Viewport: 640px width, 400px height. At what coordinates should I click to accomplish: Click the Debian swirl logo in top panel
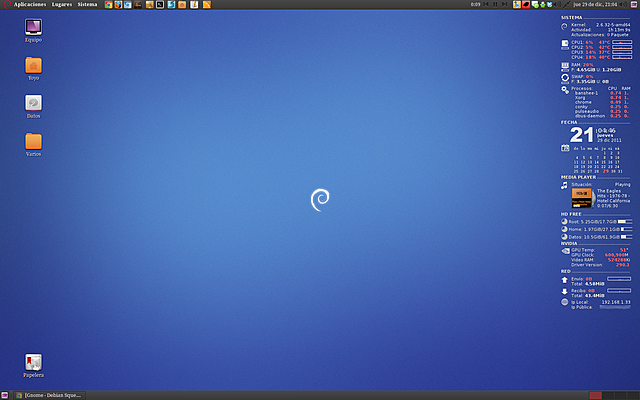coord(7,4)
